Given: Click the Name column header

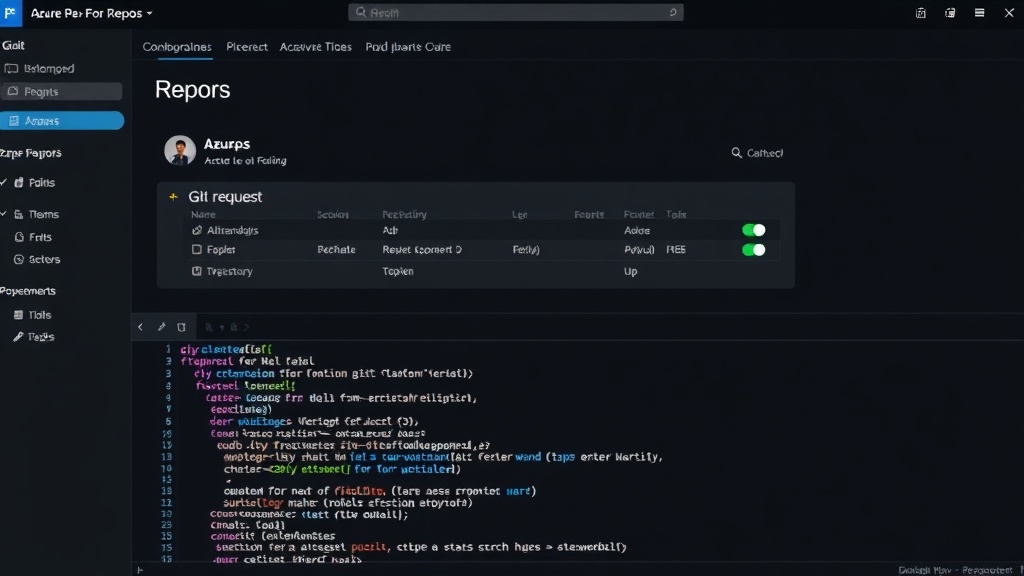Looking at the screenshot, I should pos(203,214).
